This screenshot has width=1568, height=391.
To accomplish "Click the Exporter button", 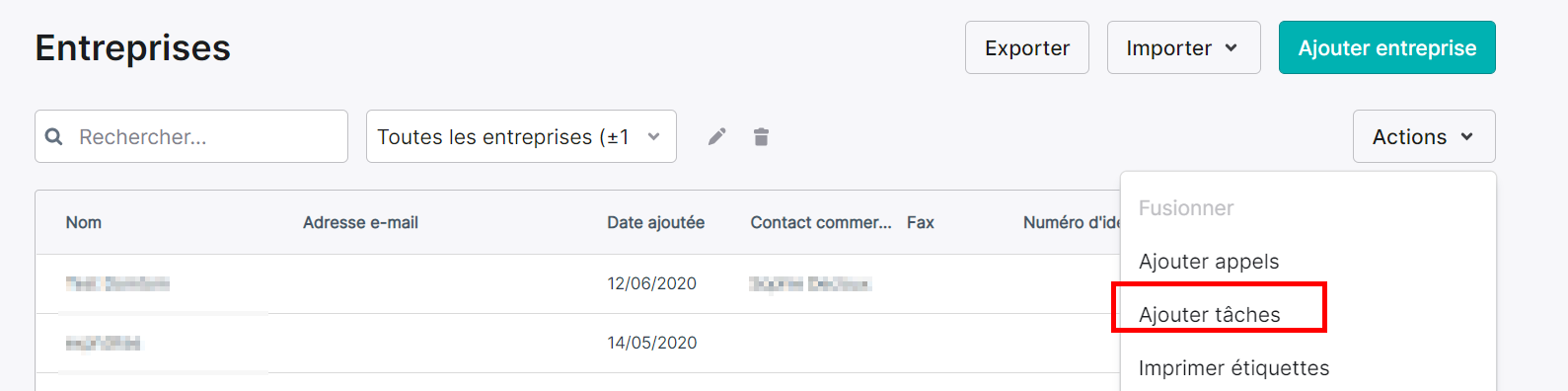I will tap(1027, 47).
